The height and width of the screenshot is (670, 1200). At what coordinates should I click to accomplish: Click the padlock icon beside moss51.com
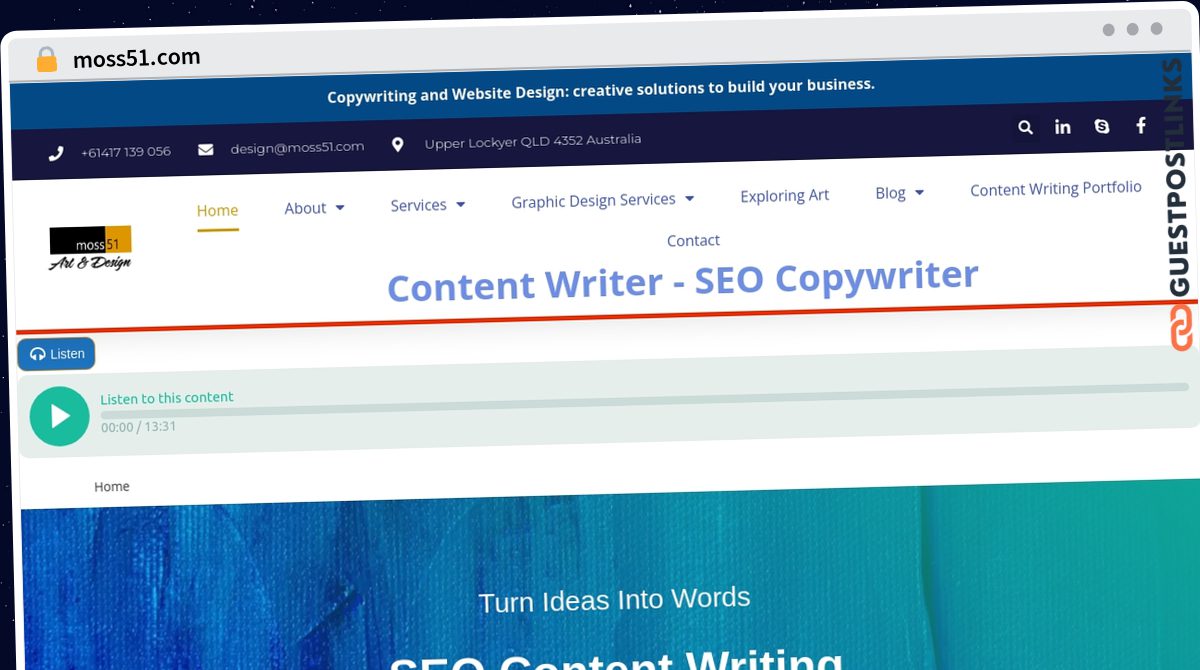(x=46, y=60)
